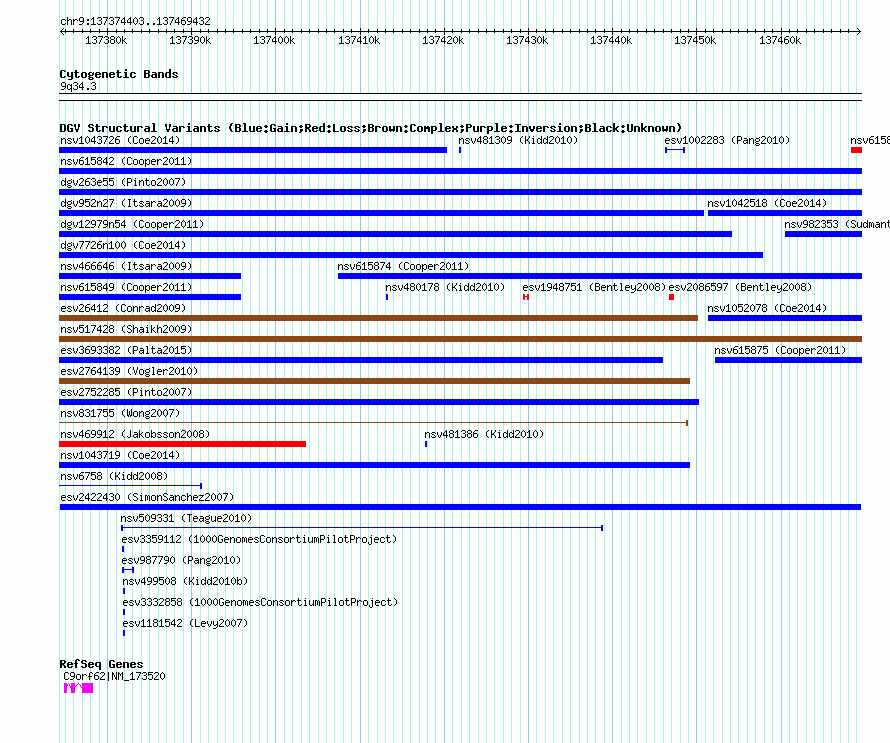This screenshot has height=743, width=890.
Task: Select the nsv1052078 (Coe2014) label
Action: pyautogui.click(x=767, y=308)
